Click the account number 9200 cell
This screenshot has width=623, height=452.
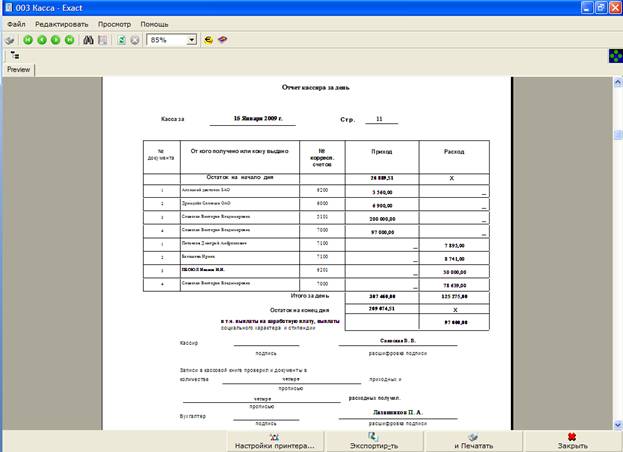[322, 190]
